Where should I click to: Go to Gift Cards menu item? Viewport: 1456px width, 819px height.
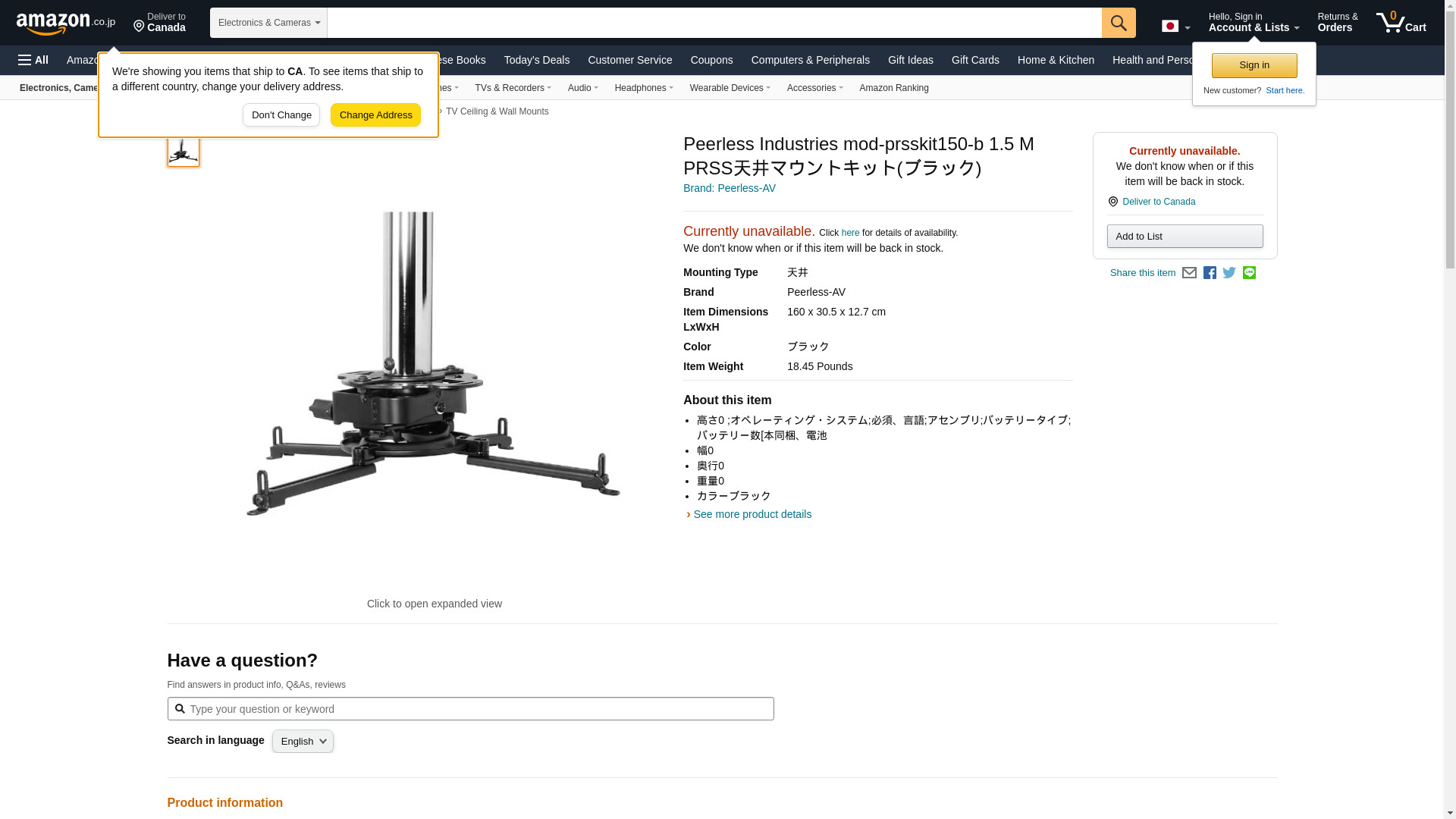(x=974, y=60)
